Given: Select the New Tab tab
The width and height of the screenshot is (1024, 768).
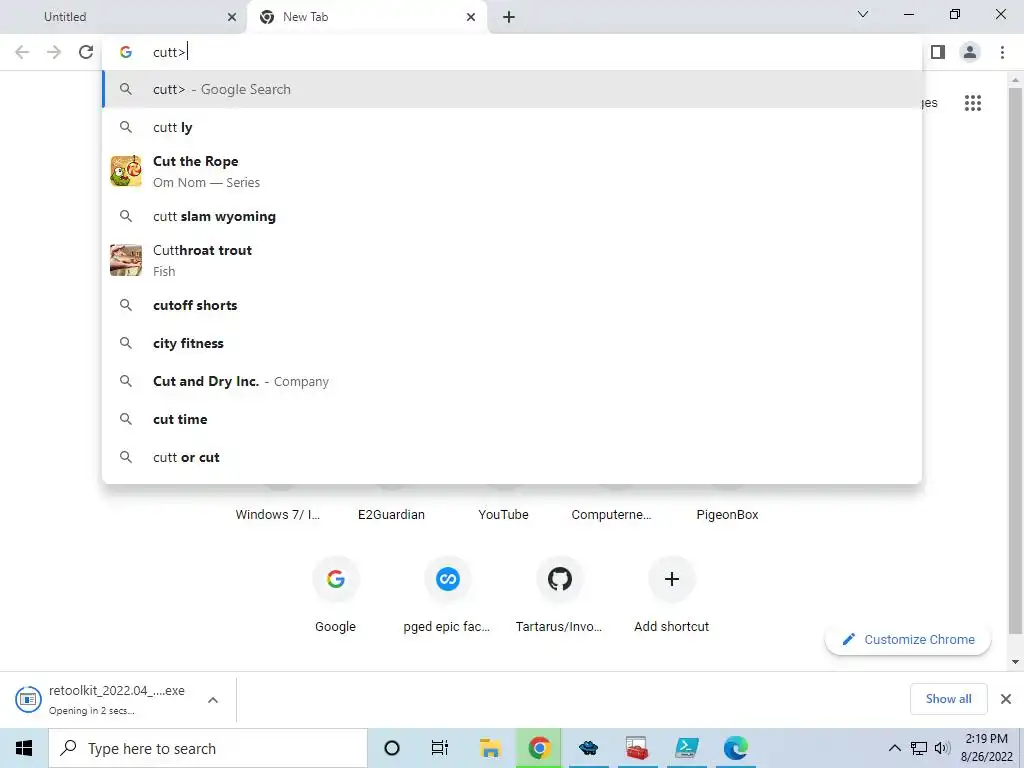Looking at the screenshot, I should (366, 17).
